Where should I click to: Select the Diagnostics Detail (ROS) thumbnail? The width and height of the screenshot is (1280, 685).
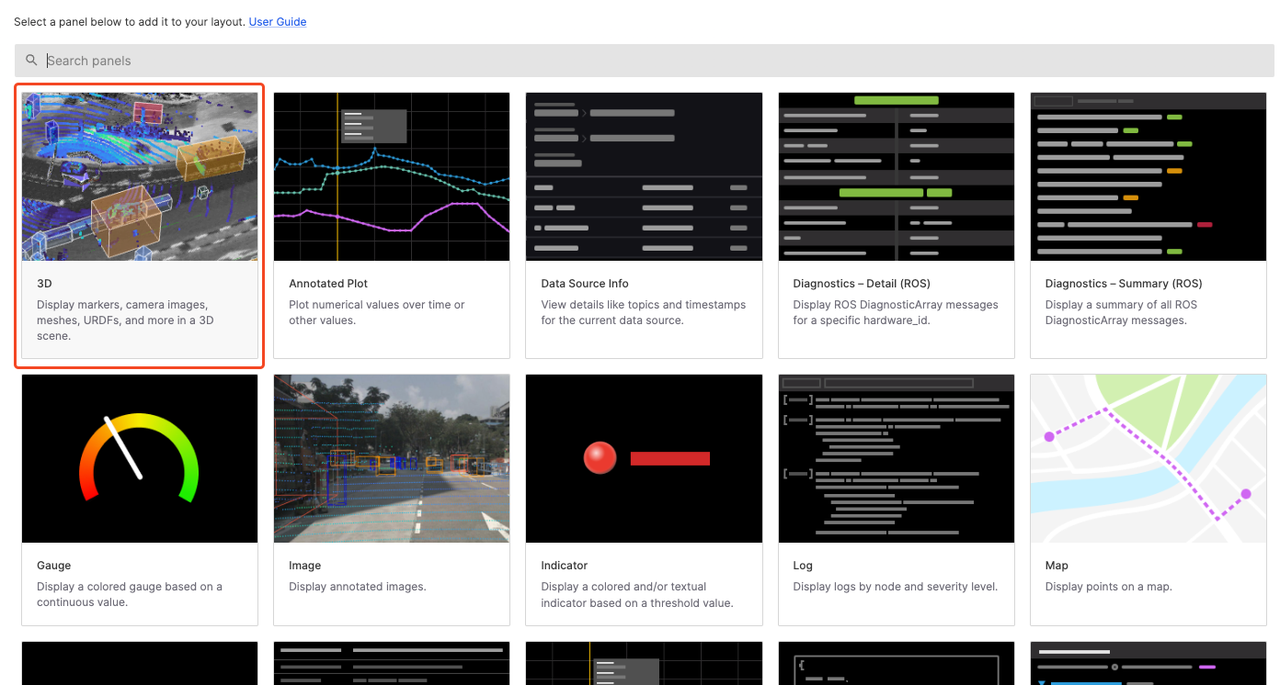click(896, 177)
